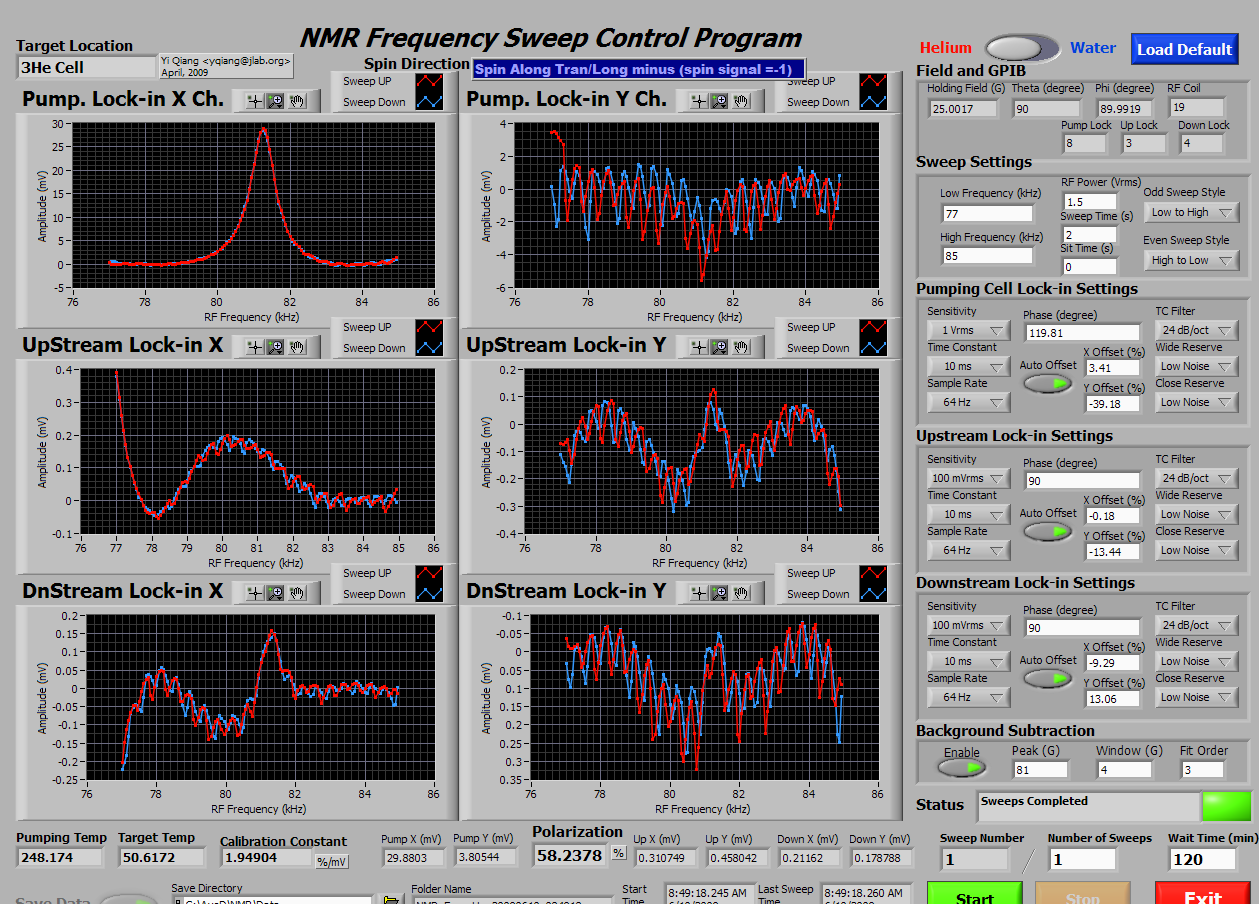Open Downstream Close Reserve dropdown
Viewport: 1259px width, 904px height.
pyautogui.click(x=1197, y=697)
